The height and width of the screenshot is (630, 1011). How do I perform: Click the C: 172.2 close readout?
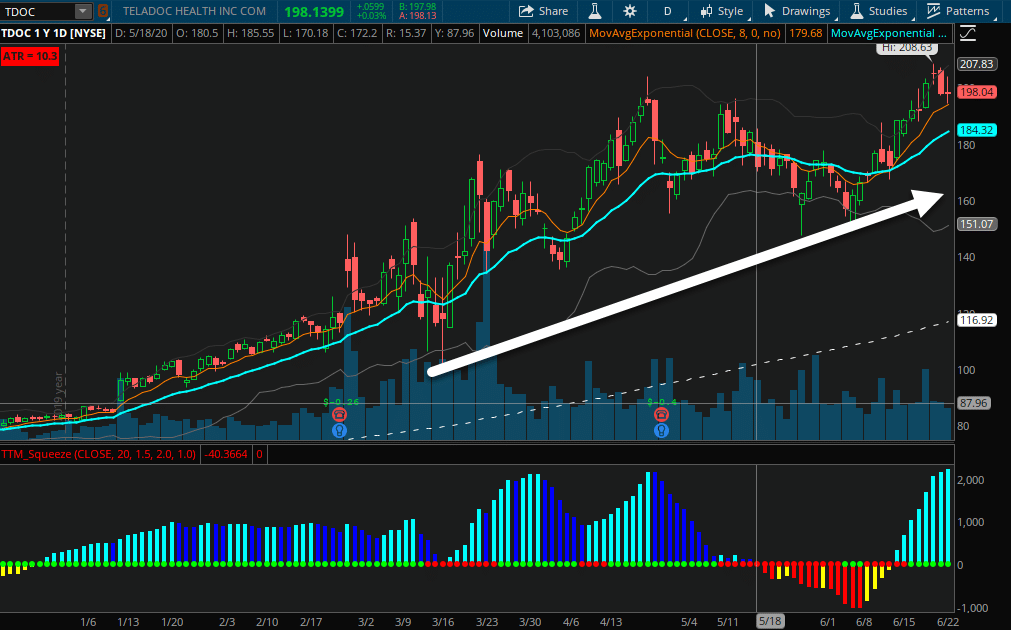[x=357, y=33]
